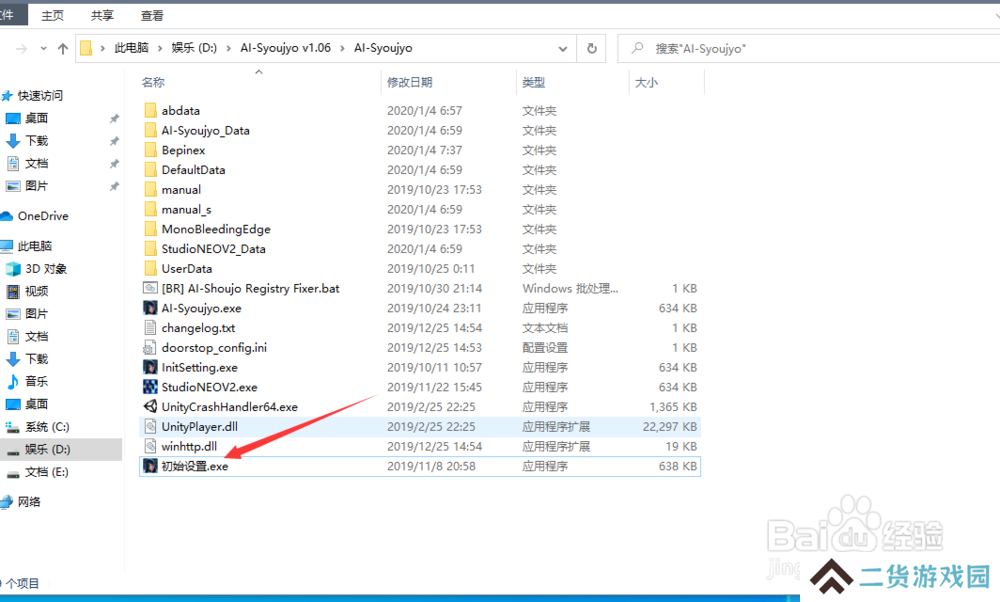Open 3D 对象 in the sidebar
Viewport: 1000px width, 602px height.
click(x=45, y=268)
